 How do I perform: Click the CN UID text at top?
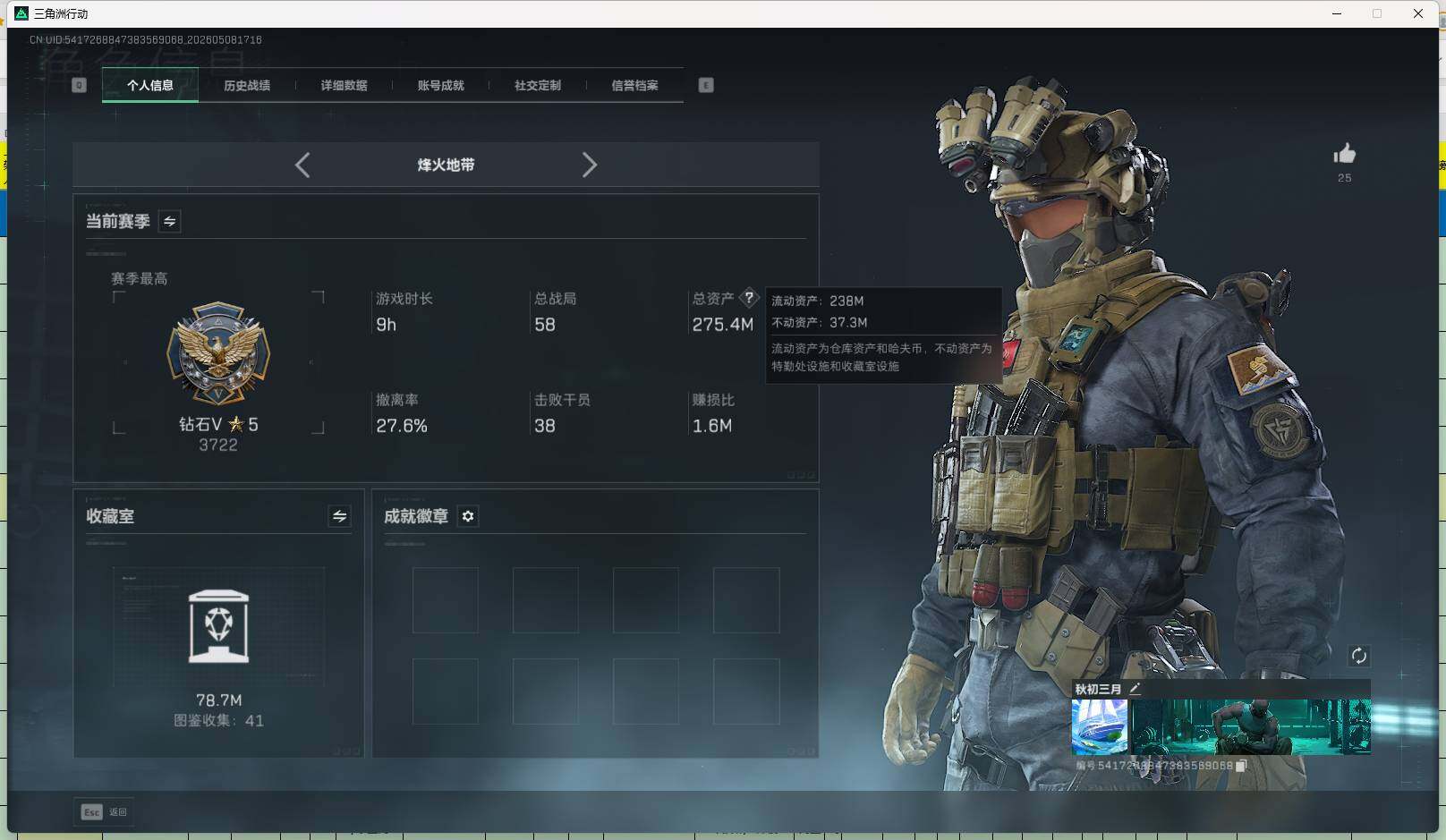tap(146, 39)
